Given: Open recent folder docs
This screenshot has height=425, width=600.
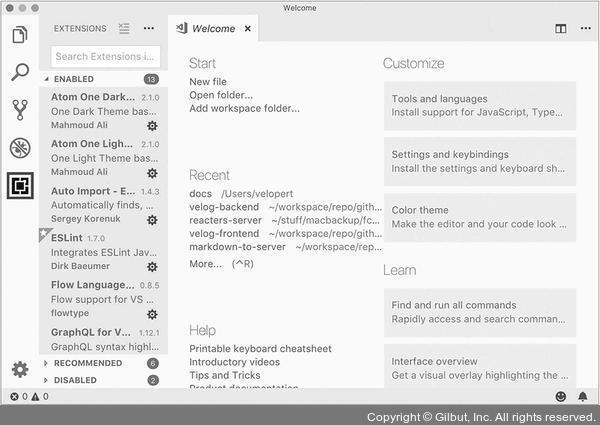Looking at the screenshot, I should (x=201, y=194).
